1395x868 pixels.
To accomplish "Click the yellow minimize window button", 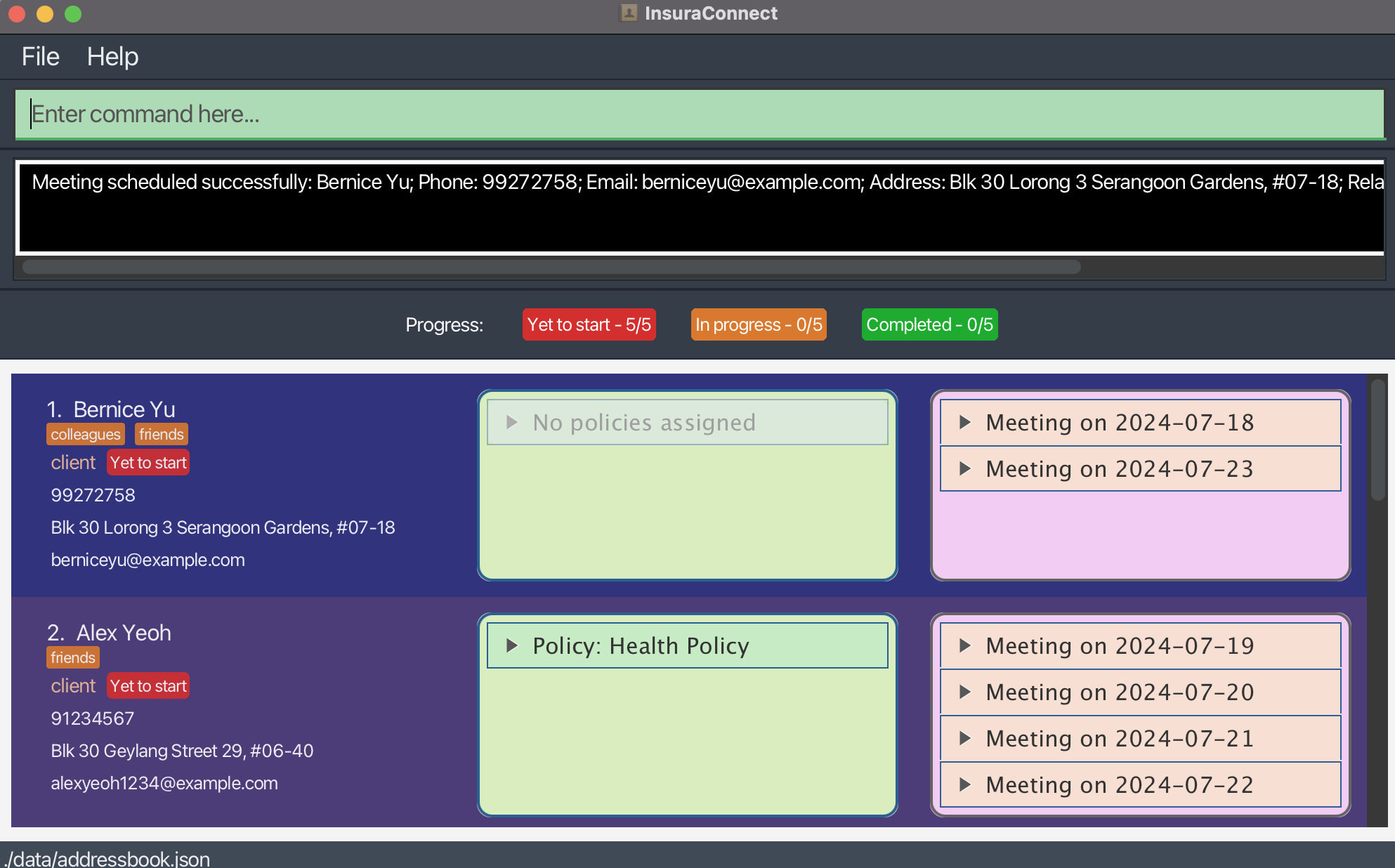I will click(45, 14).
